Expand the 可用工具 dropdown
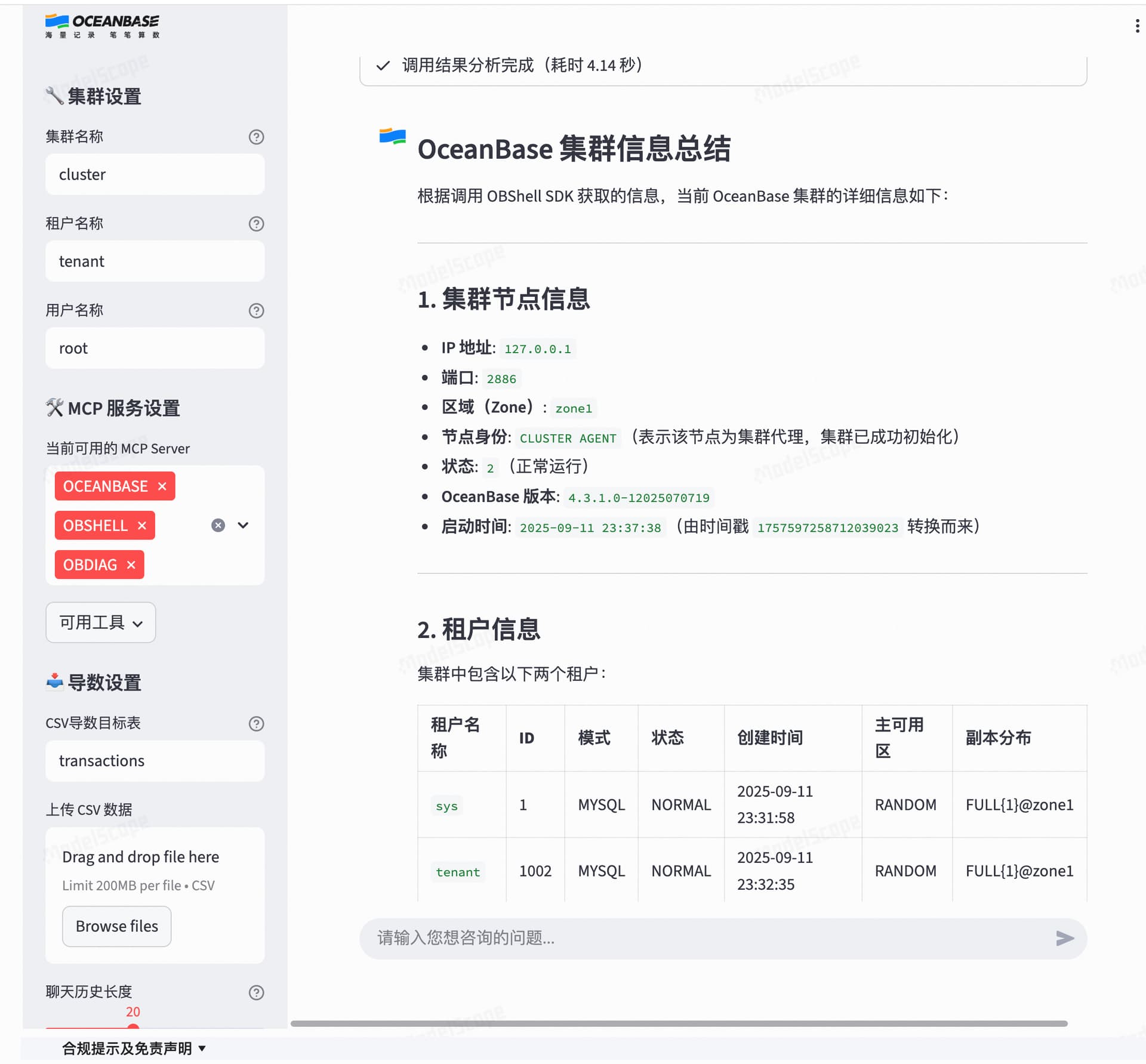The height and width of the screenshot is (1064, 1146). tap(101, 622)
